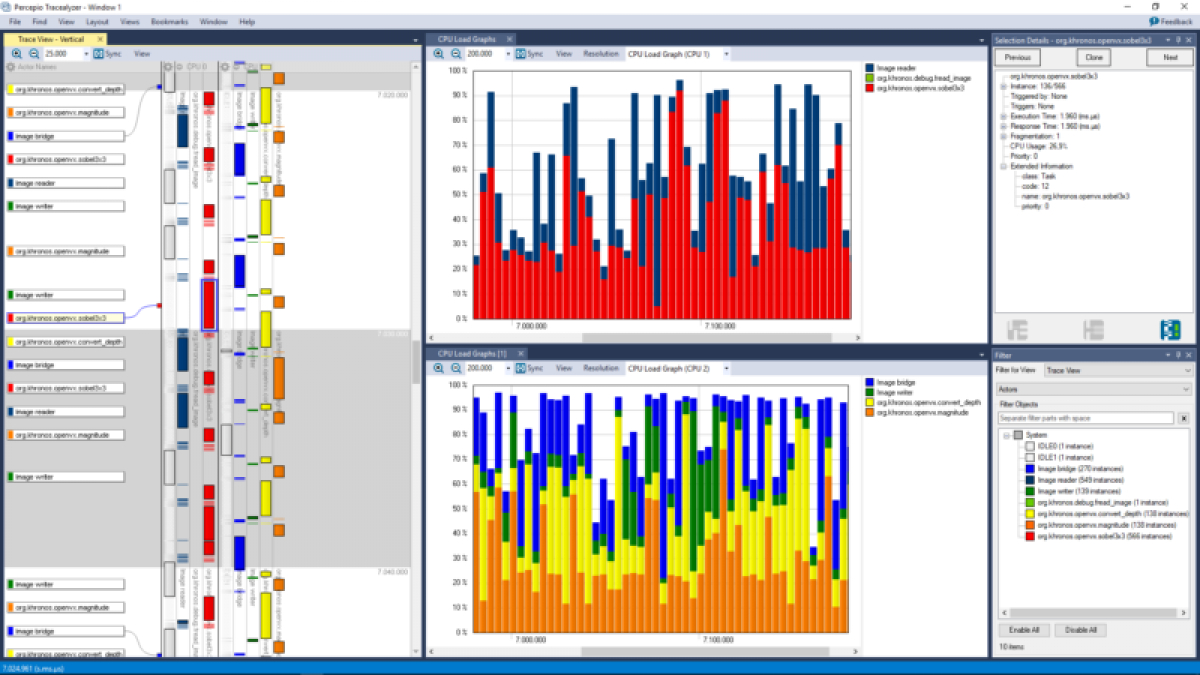Toggle the System checkbox in the Filter tree
This screenshot has width=1200, height=675.
[x=1019, y=434]
